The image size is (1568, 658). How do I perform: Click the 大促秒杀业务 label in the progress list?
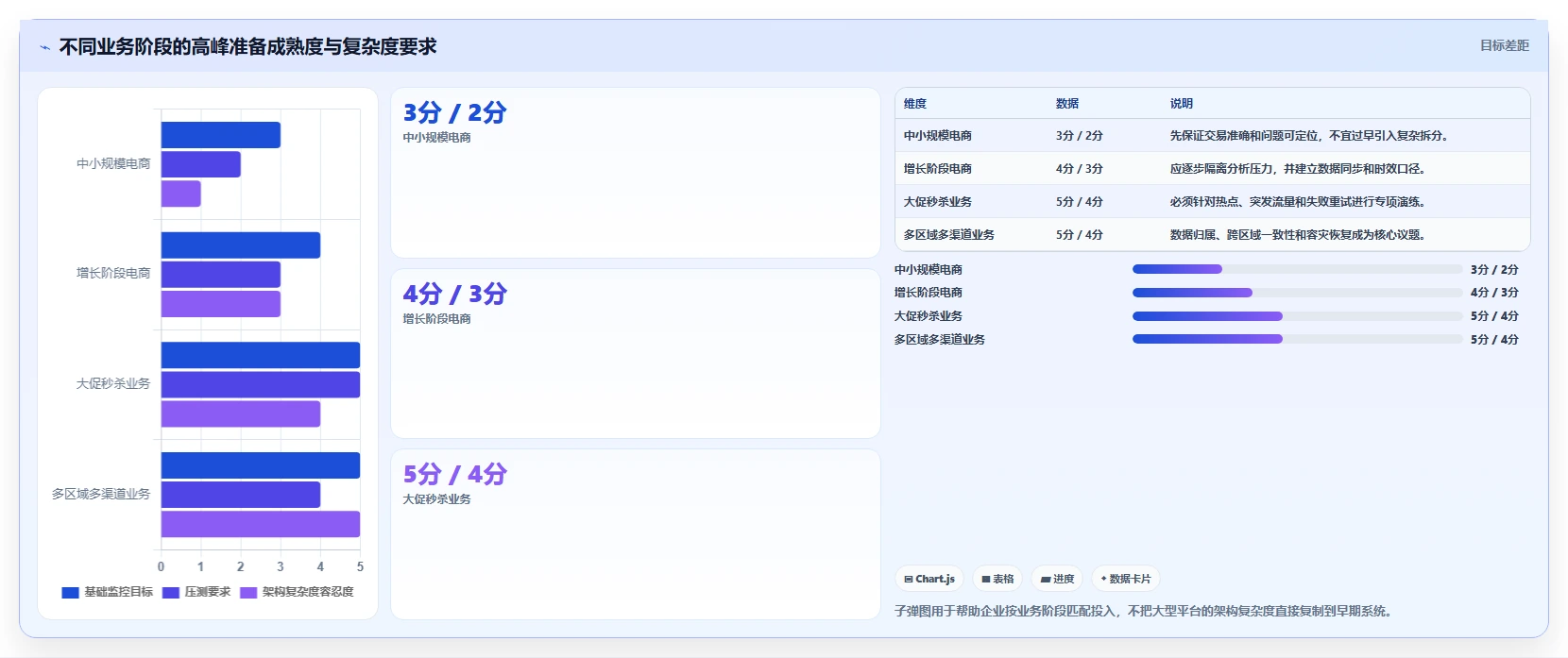click(929, 316)
